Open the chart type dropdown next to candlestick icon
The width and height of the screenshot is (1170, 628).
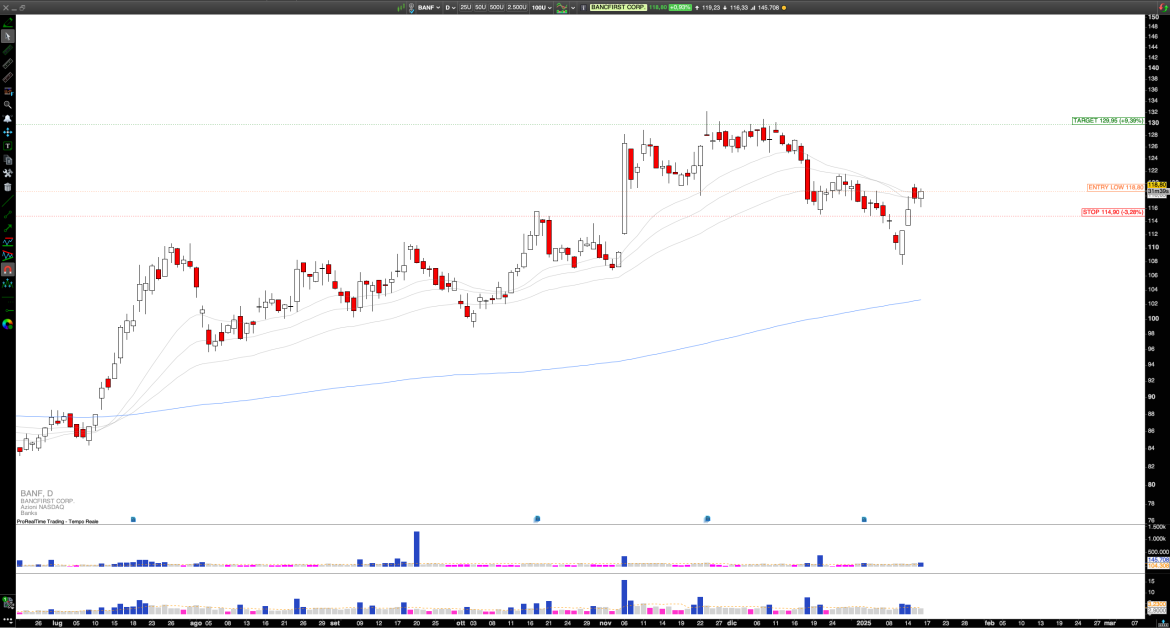571,7
